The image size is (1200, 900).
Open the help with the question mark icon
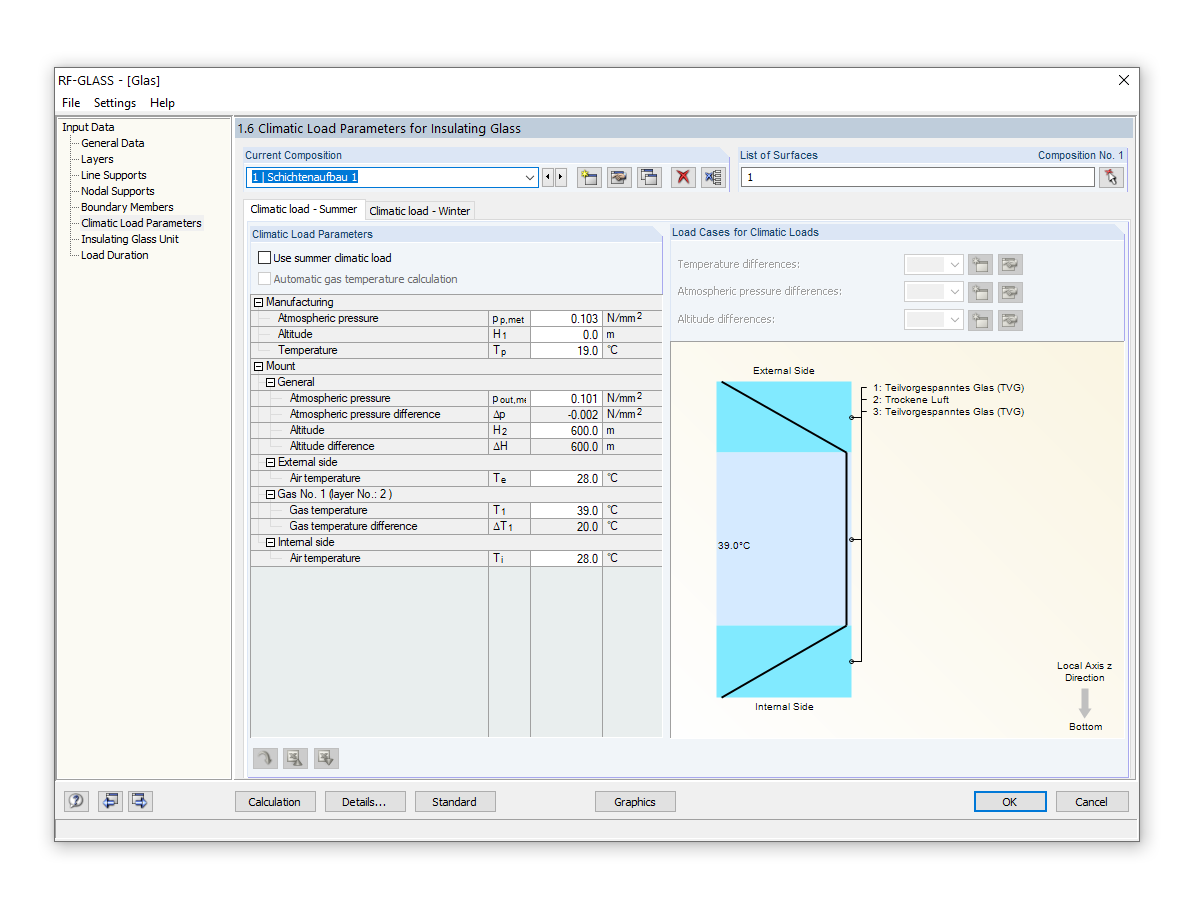pyautogui.click(x=76, y=801)
